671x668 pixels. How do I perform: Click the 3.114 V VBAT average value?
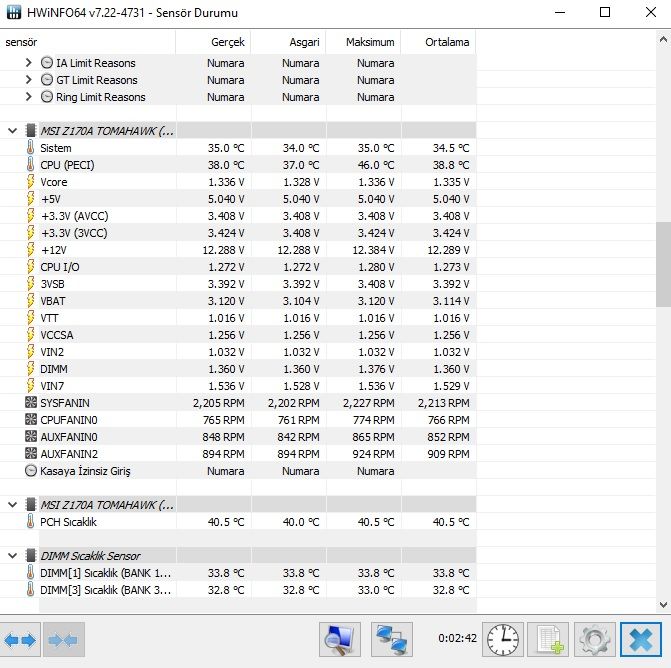pyautogui.click(x=451, y=301)
